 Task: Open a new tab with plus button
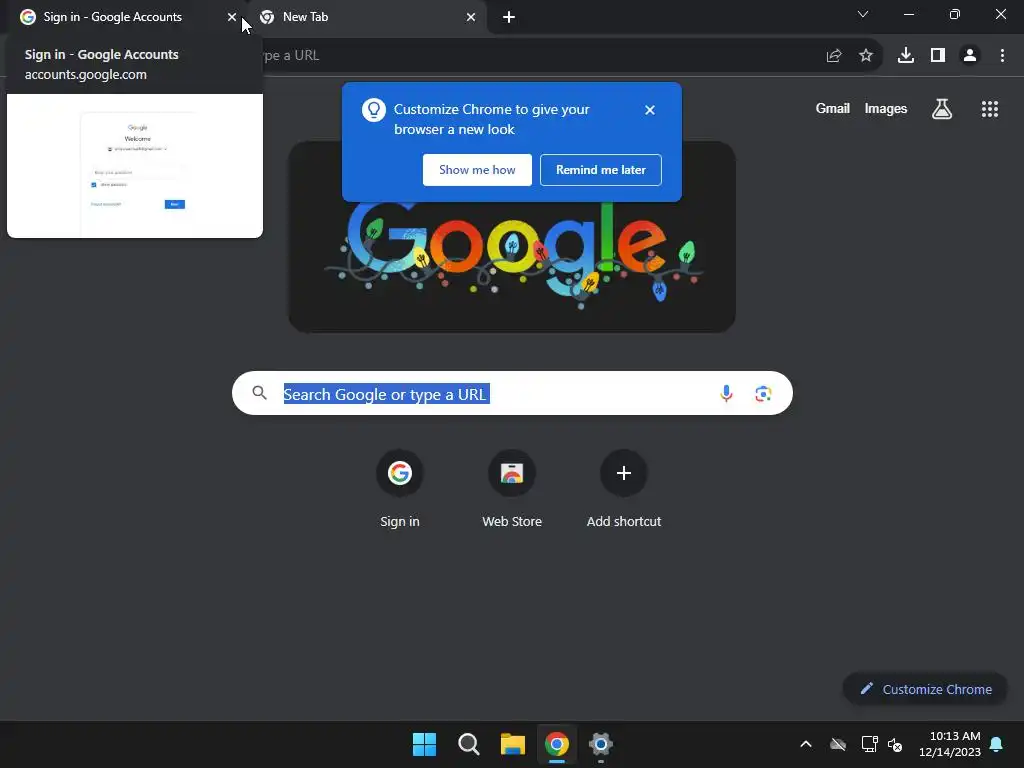point(509,17)
